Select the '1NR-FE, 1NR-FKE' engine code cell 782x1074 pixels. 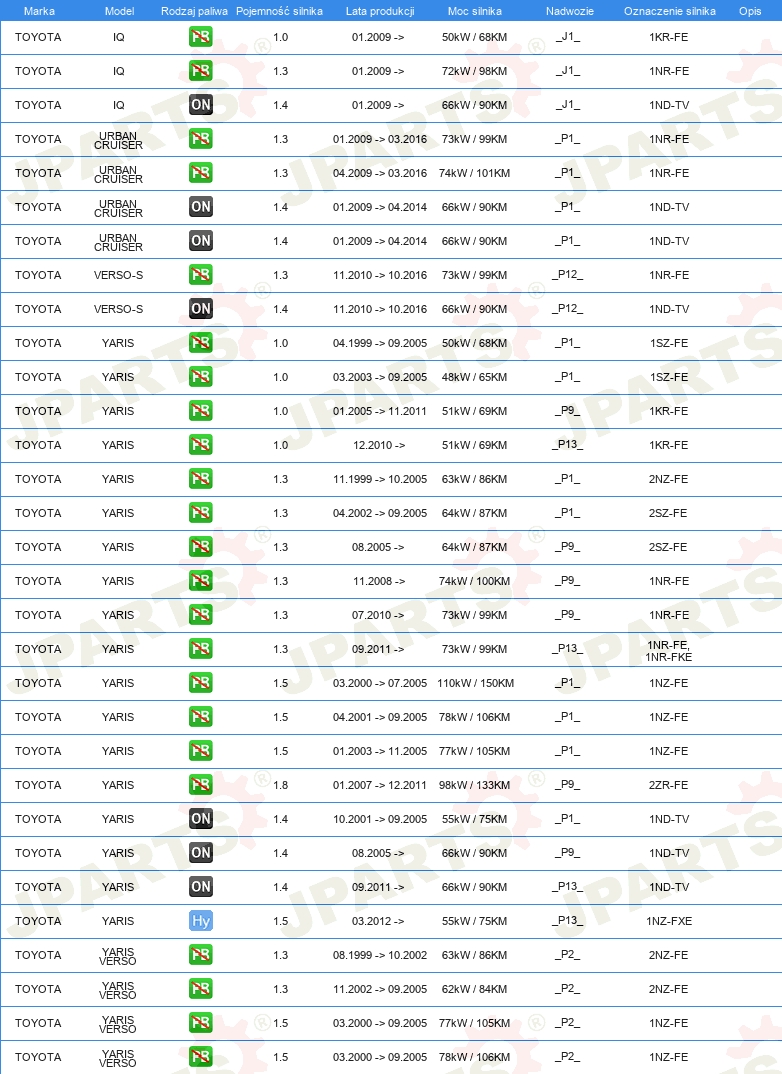668,651
